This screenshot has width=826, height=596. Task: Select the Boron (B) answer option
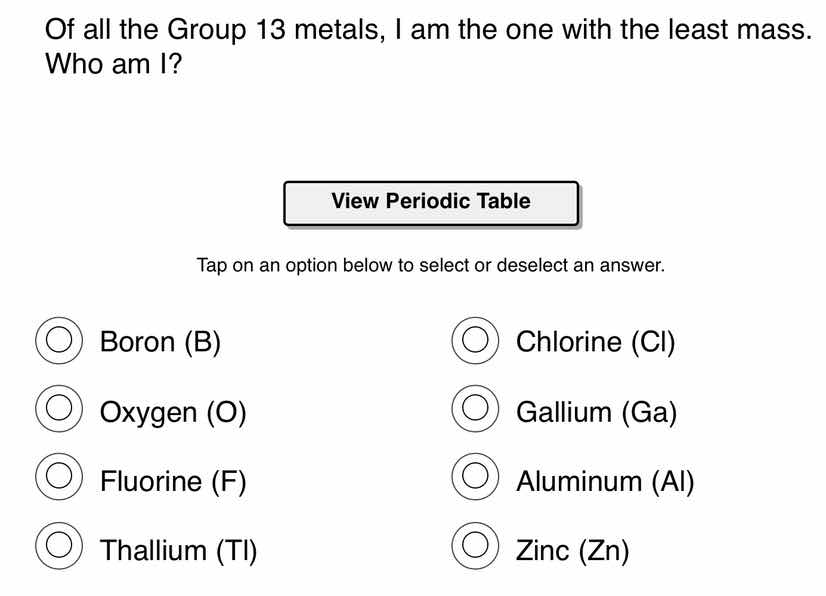coord(58,341)
